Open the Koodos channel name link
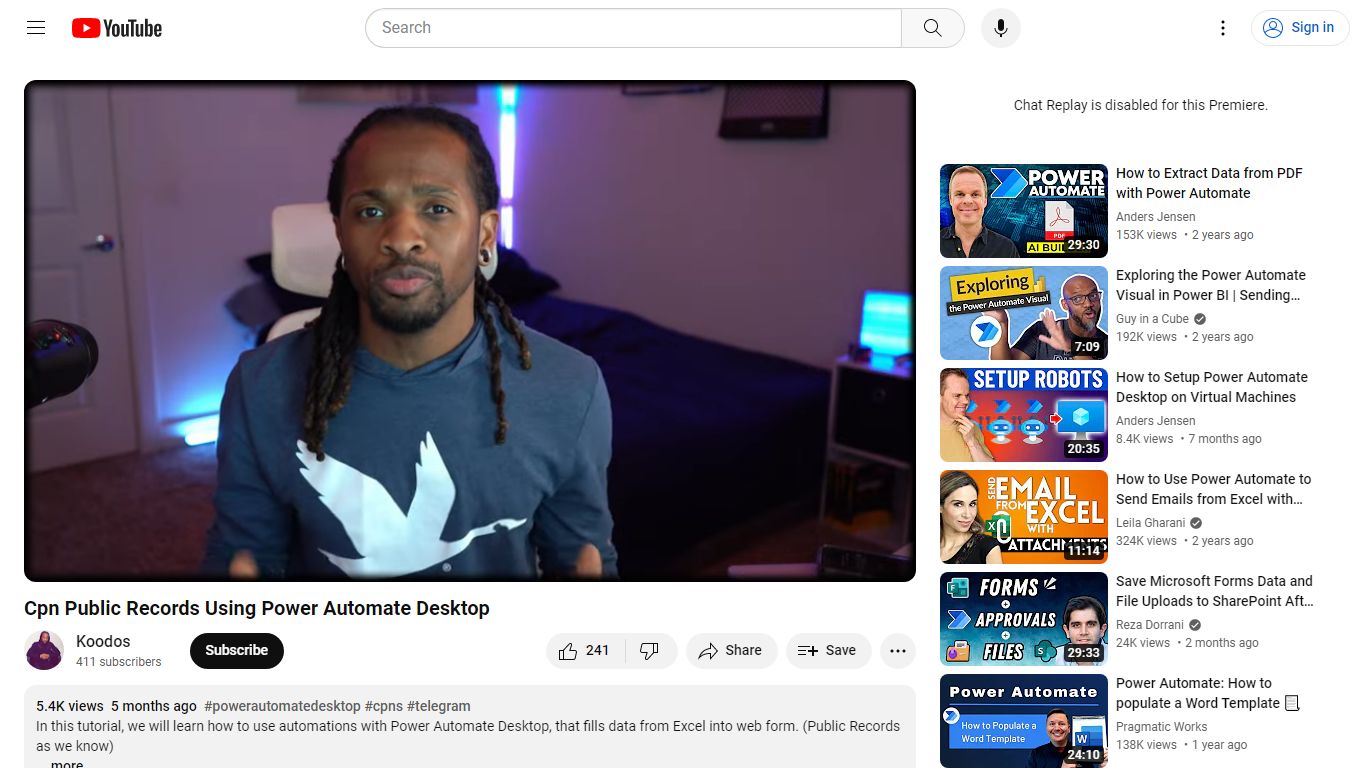 103,641
